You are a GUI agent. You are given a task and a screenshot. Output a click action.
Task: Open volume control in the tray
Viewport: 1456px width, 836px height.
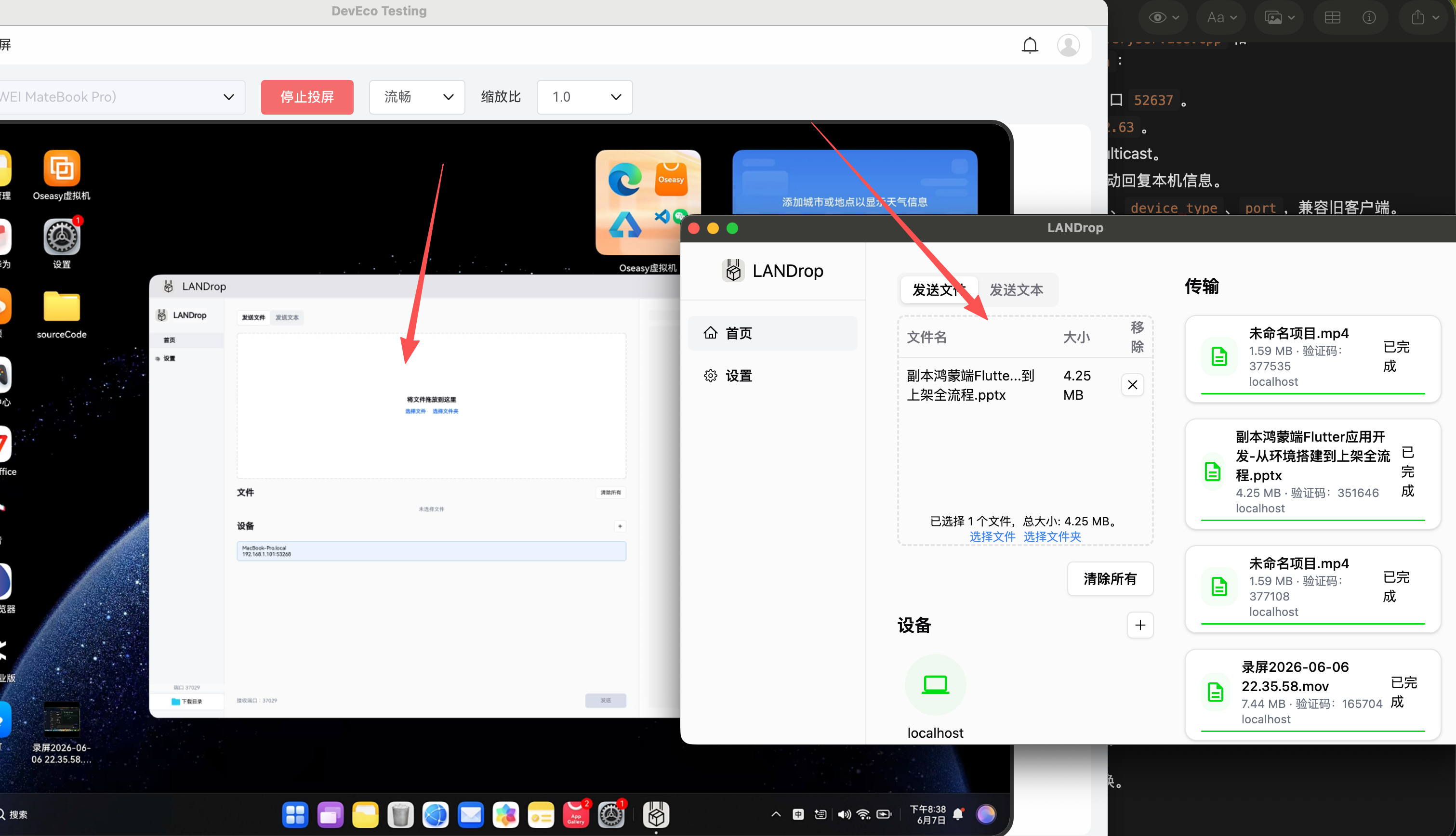click(x=844, y=814)
